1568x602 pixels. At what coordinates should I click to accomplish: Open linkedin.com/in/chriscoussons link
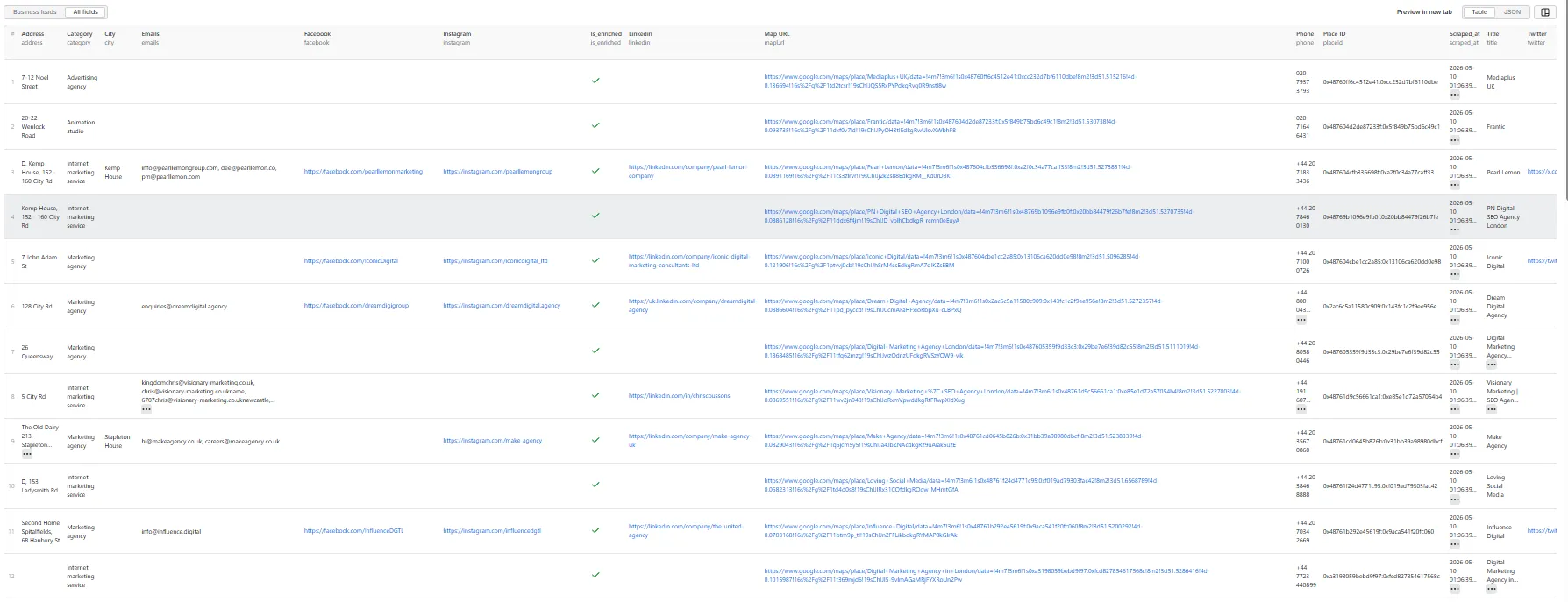click(x=679, y=396)
